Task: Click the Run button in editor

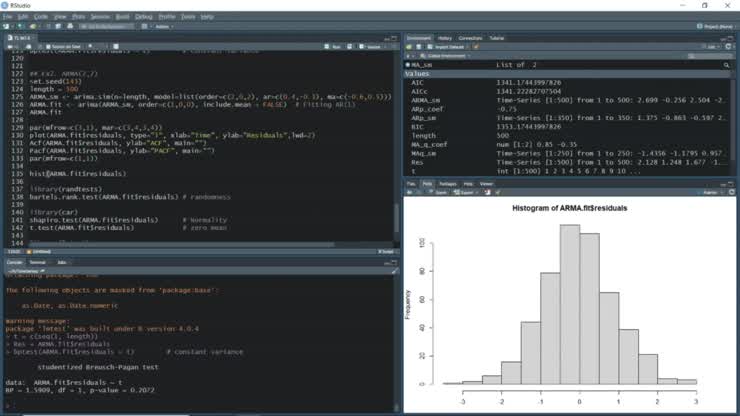Action: point(333,47)
